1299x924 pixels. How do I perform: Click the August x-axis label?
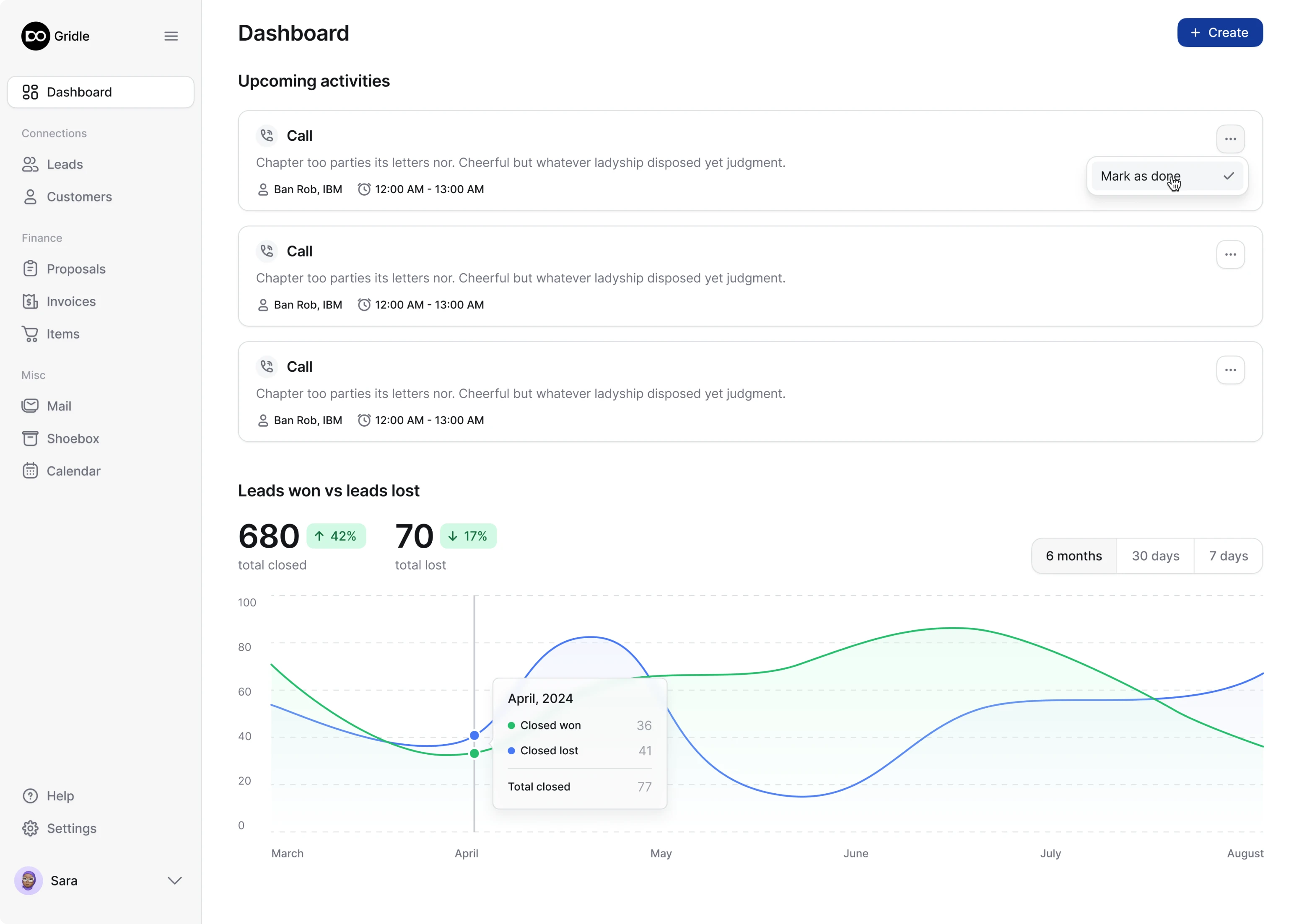pyautogui.click(x=1245, y=853)
